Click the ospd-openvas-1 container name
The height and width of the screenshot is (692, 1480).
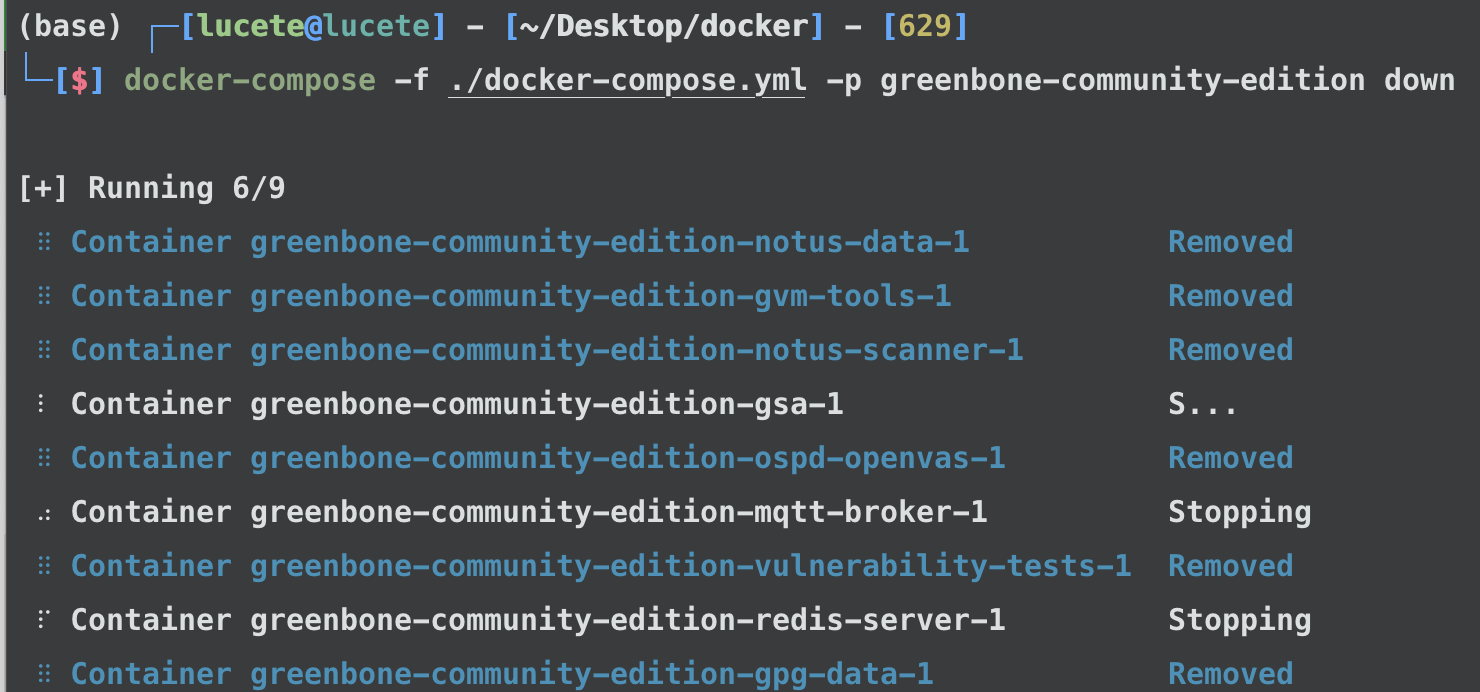[x=627, y=458]
